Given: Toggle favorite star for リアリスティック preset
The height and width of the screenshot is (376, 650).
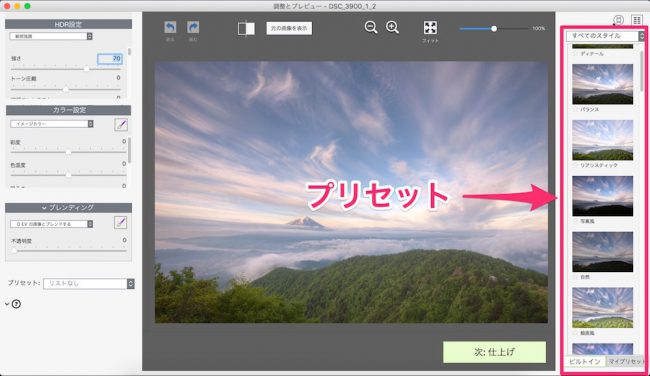Looking at the screenshot, I should [x=575, y=165].
